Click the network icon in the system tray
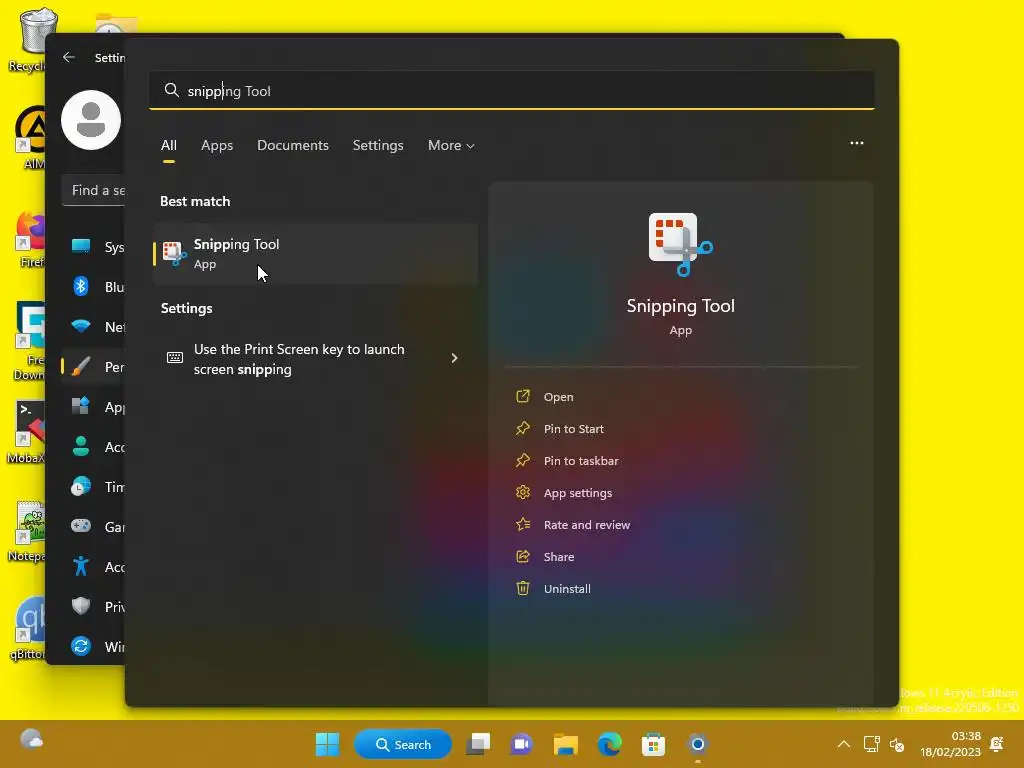Viewport: 1024px width, 768px height. [x=871, y=744]
